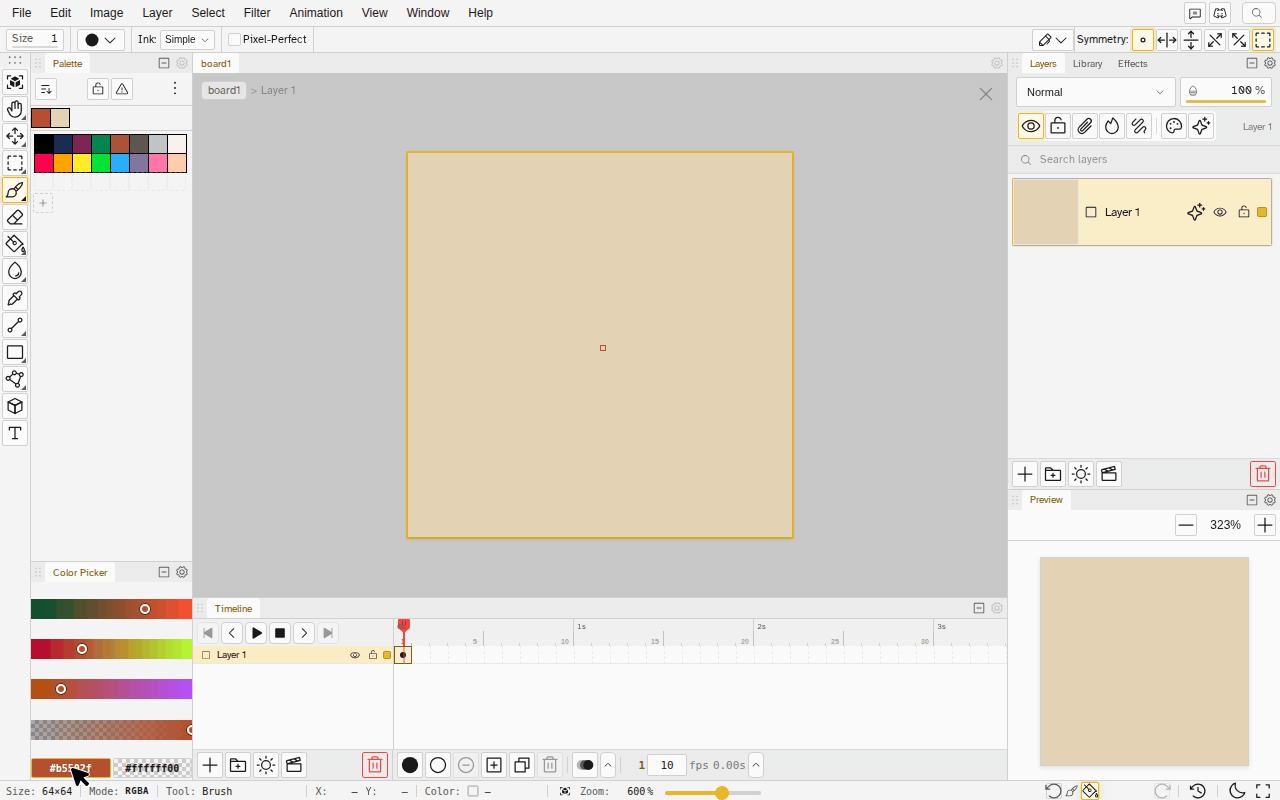Open the File menu
This screenshot has height=800, width=1280.
22,13
